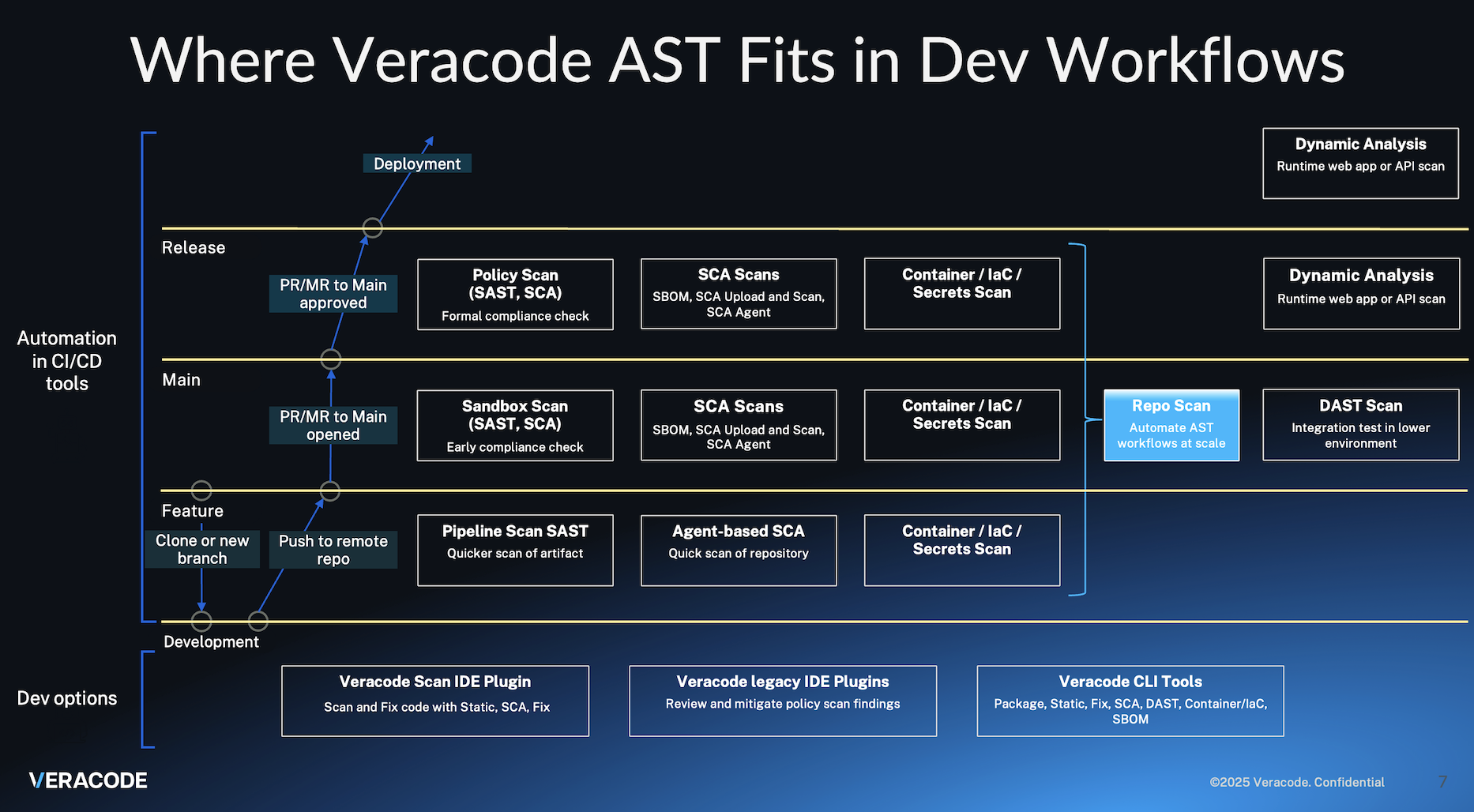The image size is (1474, 812).
Task: Select the Veracode CLI Tools box
Action: click(x=1130, y=701)
